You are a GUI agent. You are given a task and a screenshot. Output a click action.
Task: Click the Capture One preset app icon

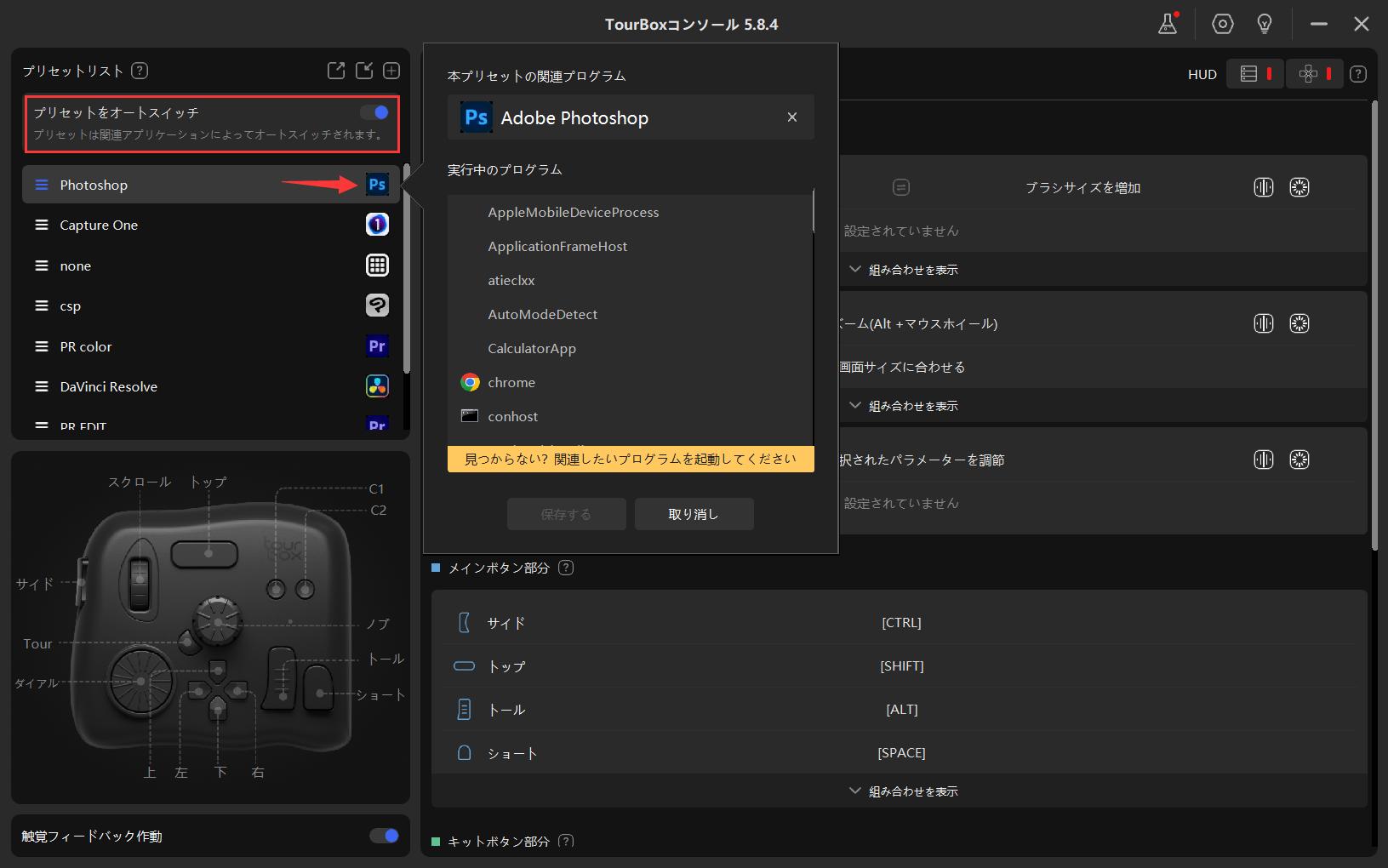click(x=377, y=225)
